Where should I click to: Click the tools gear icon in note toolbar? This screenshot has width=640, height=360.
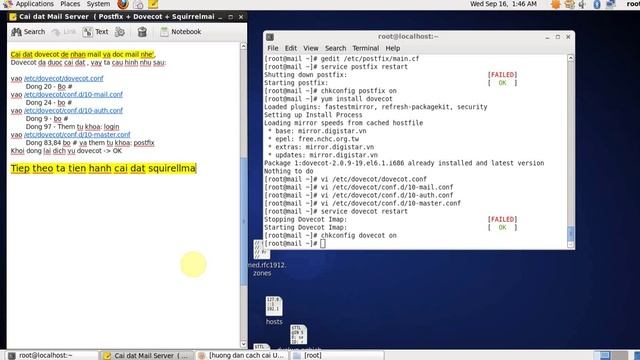[120, 32]
